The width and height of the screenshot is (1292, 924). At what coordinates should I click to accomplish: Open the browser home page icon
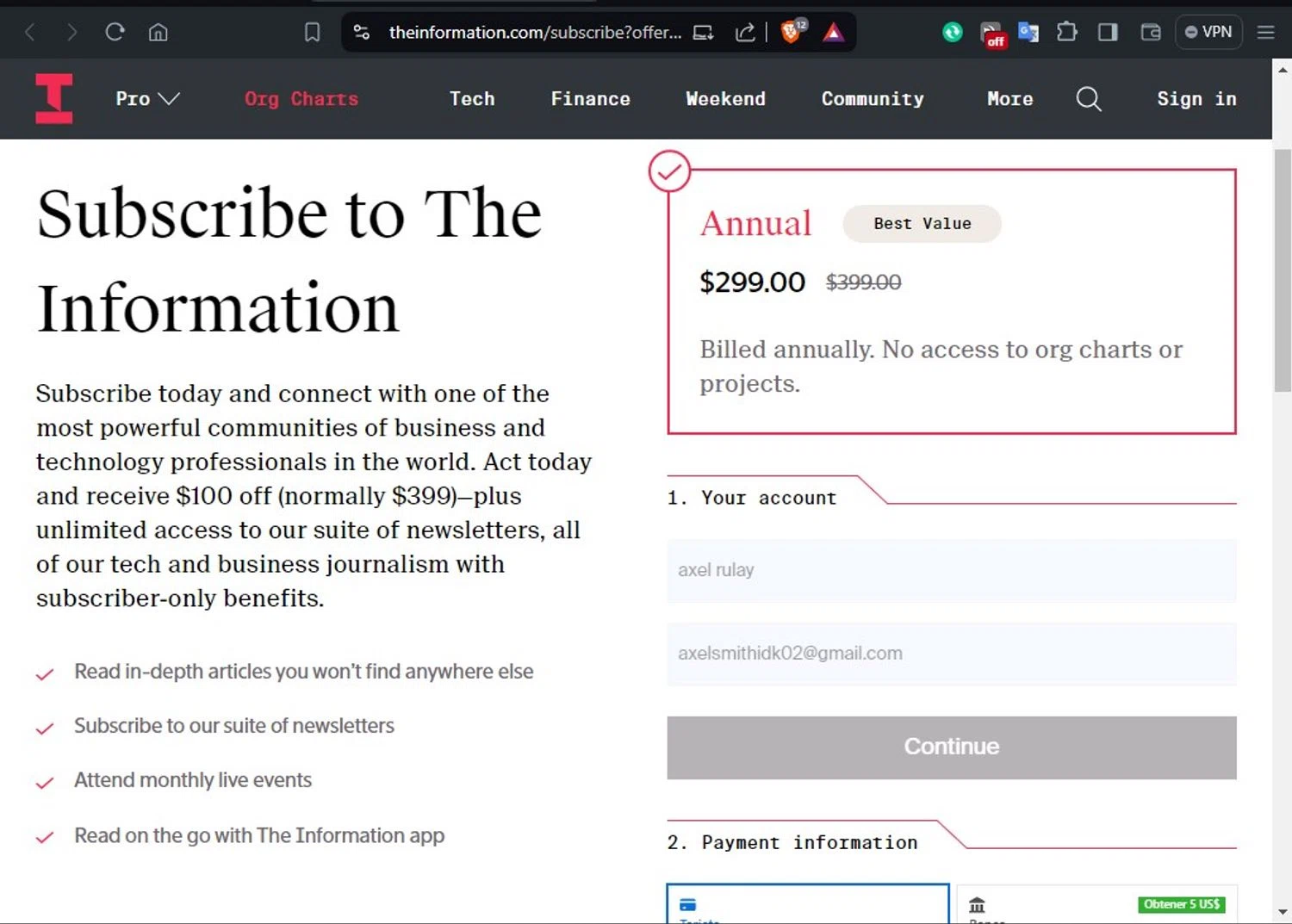[158, 33]
